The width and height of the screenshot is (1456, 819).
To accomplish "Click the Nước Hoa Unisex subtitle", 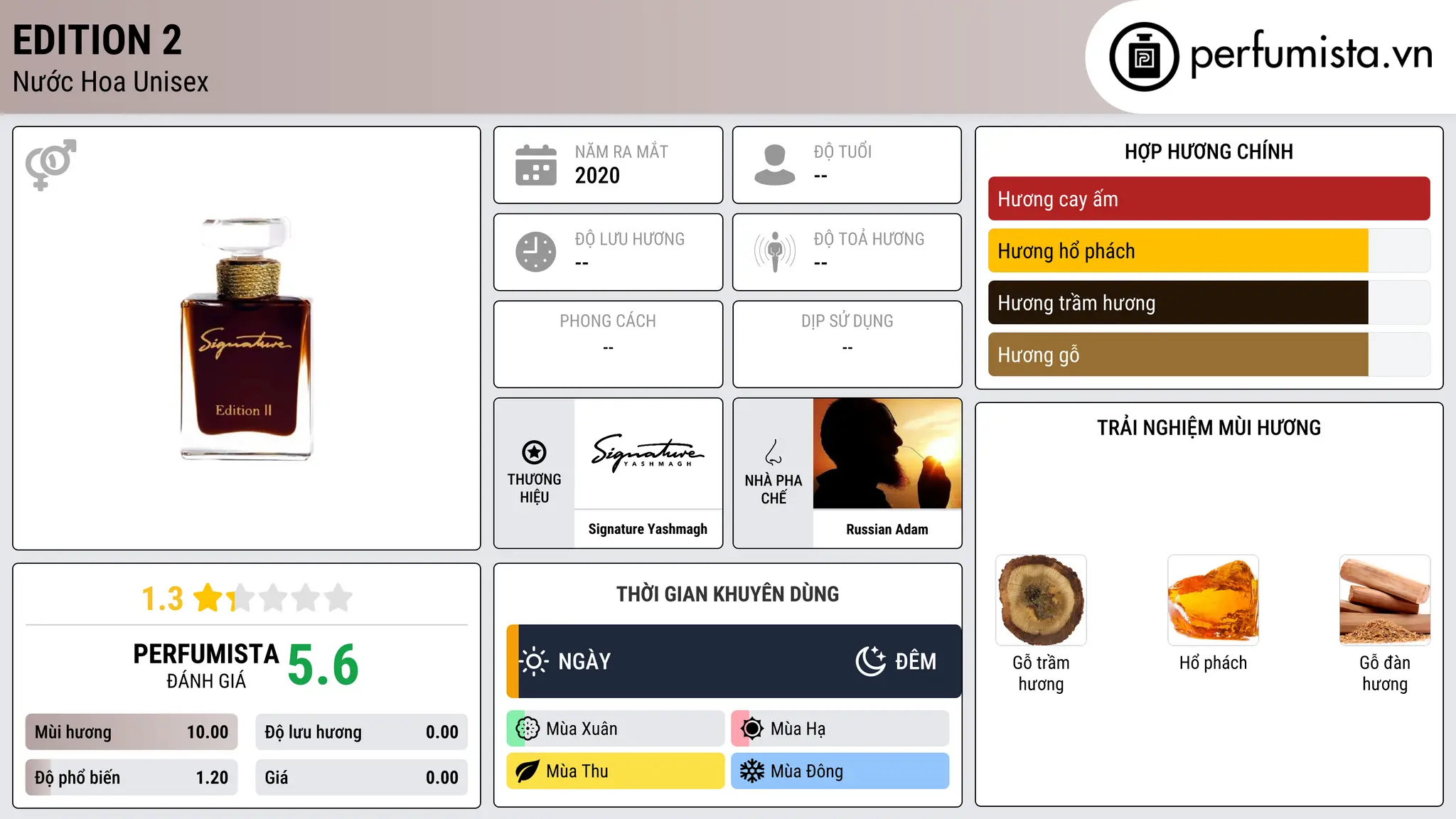I will click(111, 82).
